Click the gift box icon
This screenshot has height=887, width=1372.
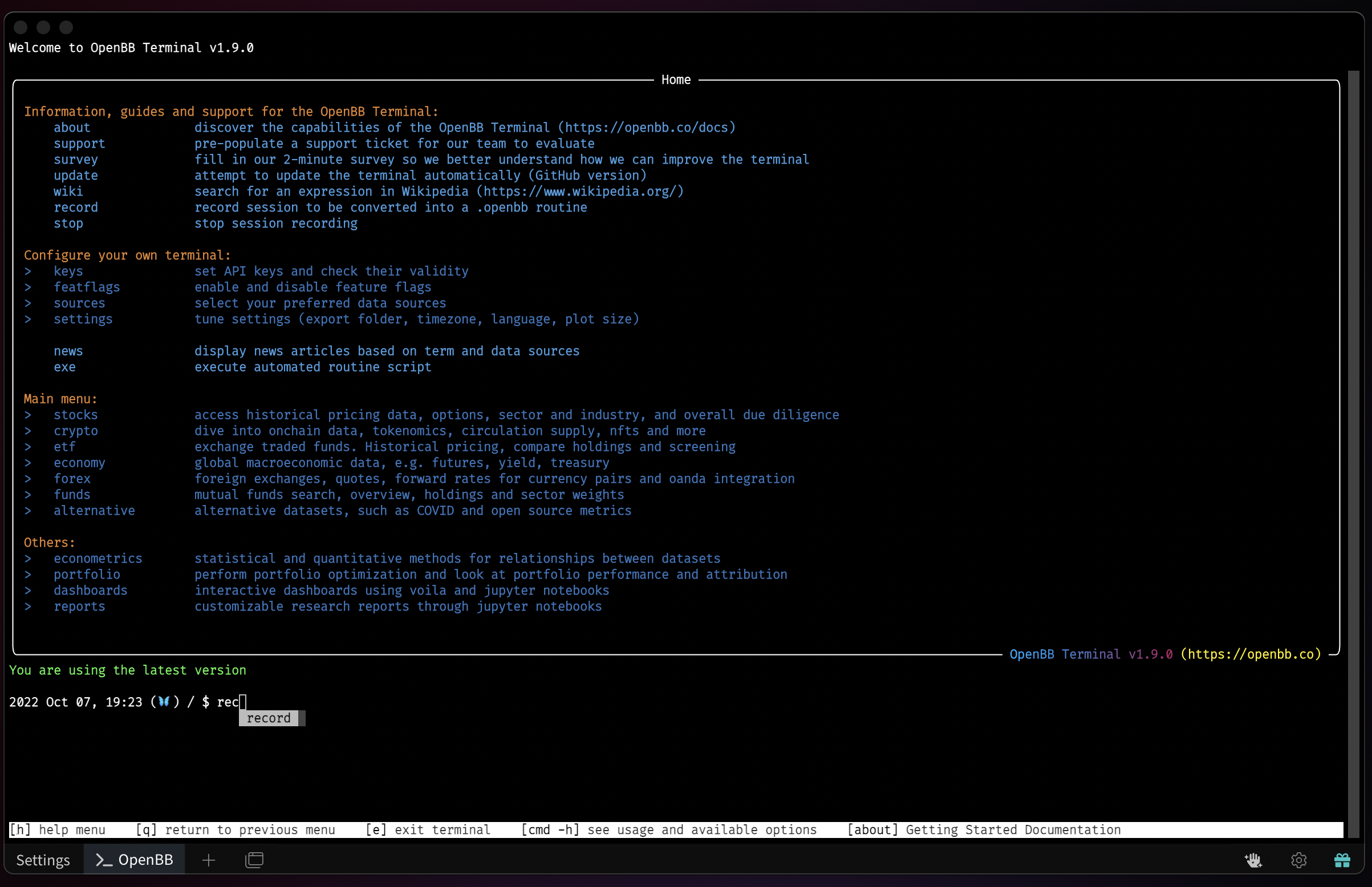pos(1342,860)
